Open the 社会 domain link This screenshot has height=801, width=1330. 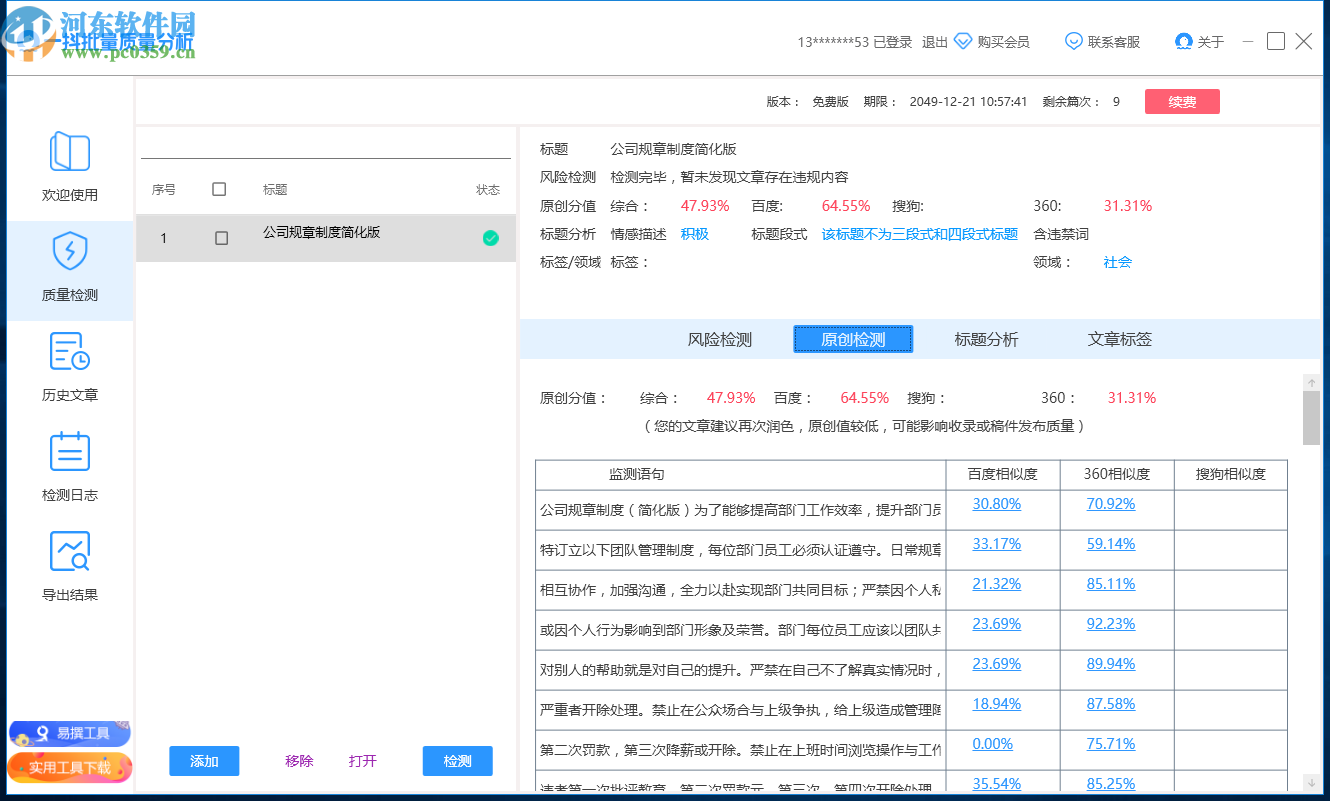[x=1117, y=262]
